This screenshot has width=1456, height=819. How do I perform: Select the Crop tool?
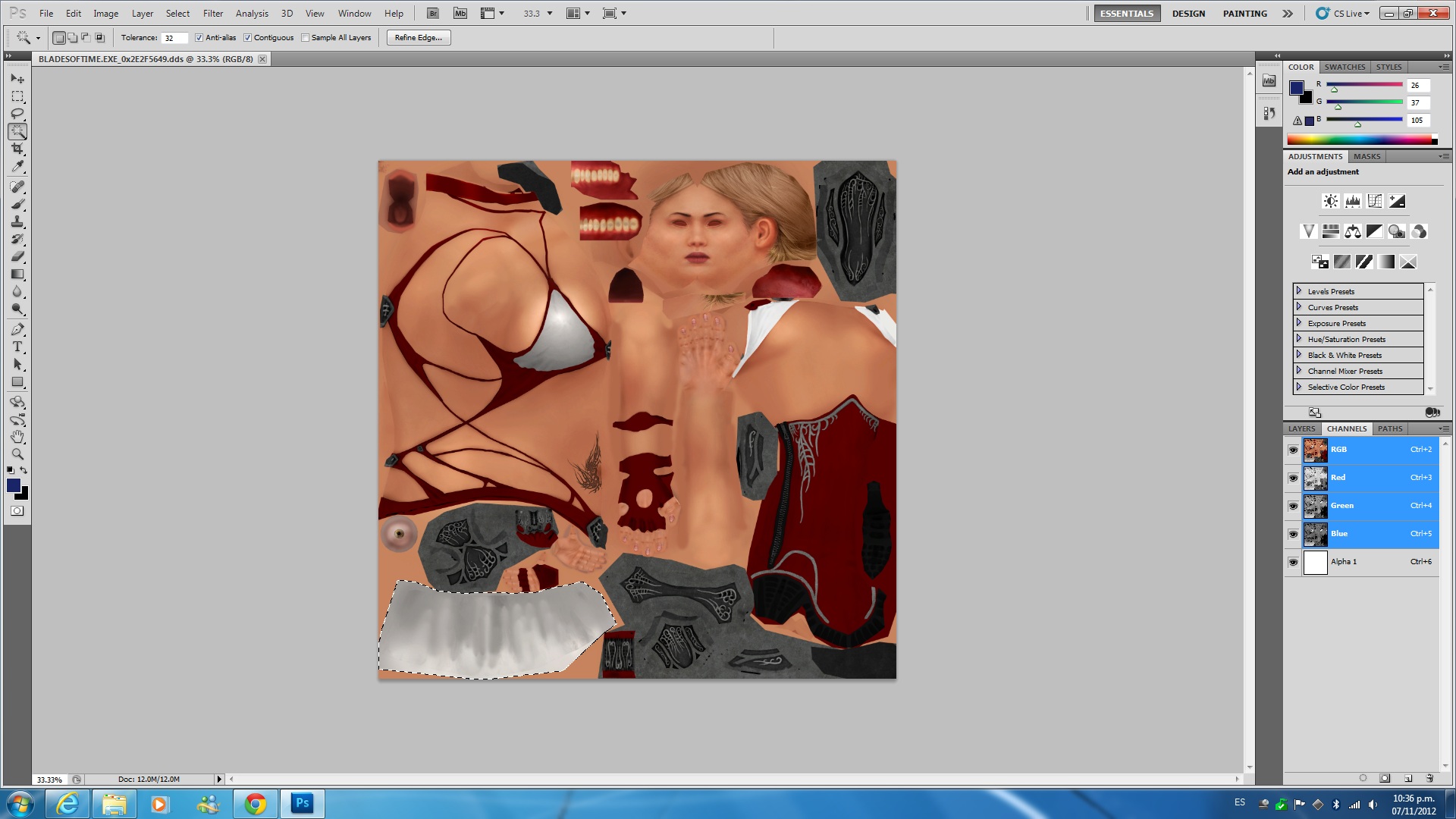(x=17, y=149)
